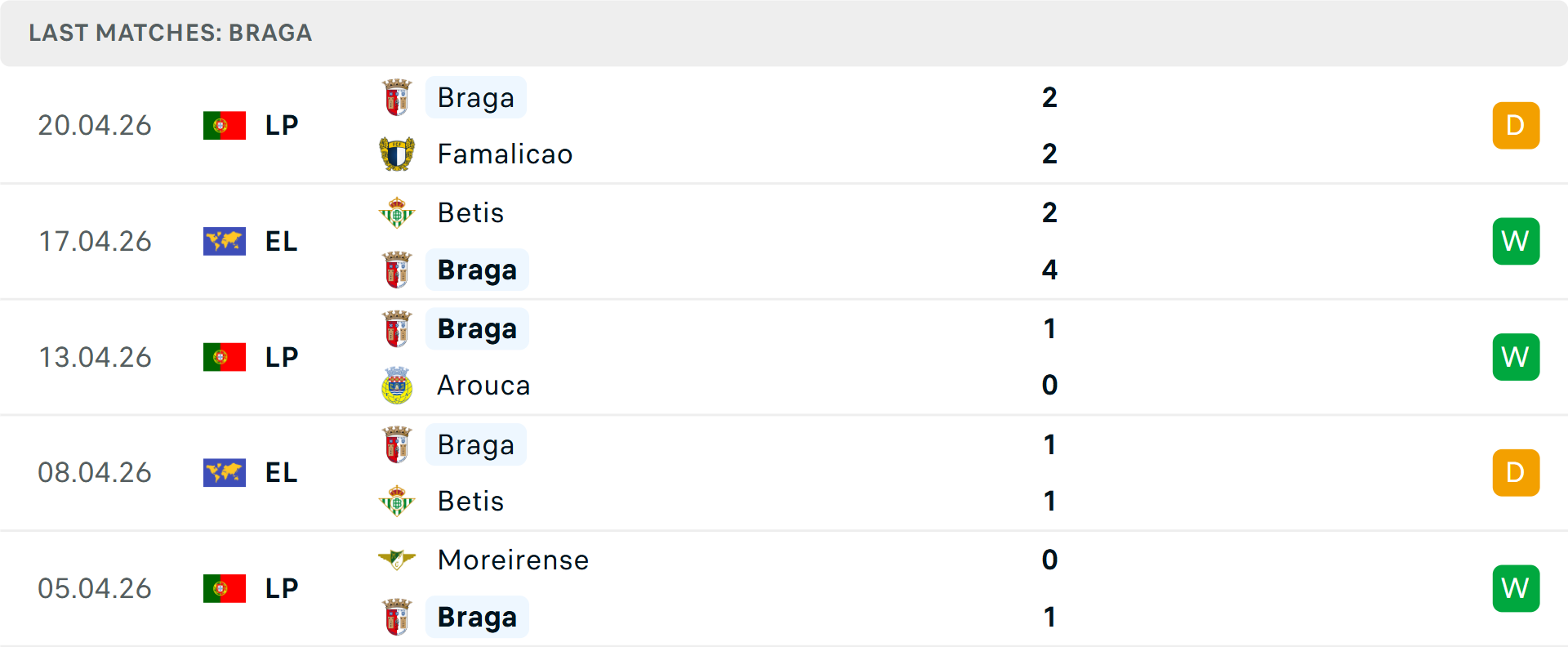Click the draw badge for 08.04.26 match
Viewport: 1568px width, 647px height.
click(1516, 473)
